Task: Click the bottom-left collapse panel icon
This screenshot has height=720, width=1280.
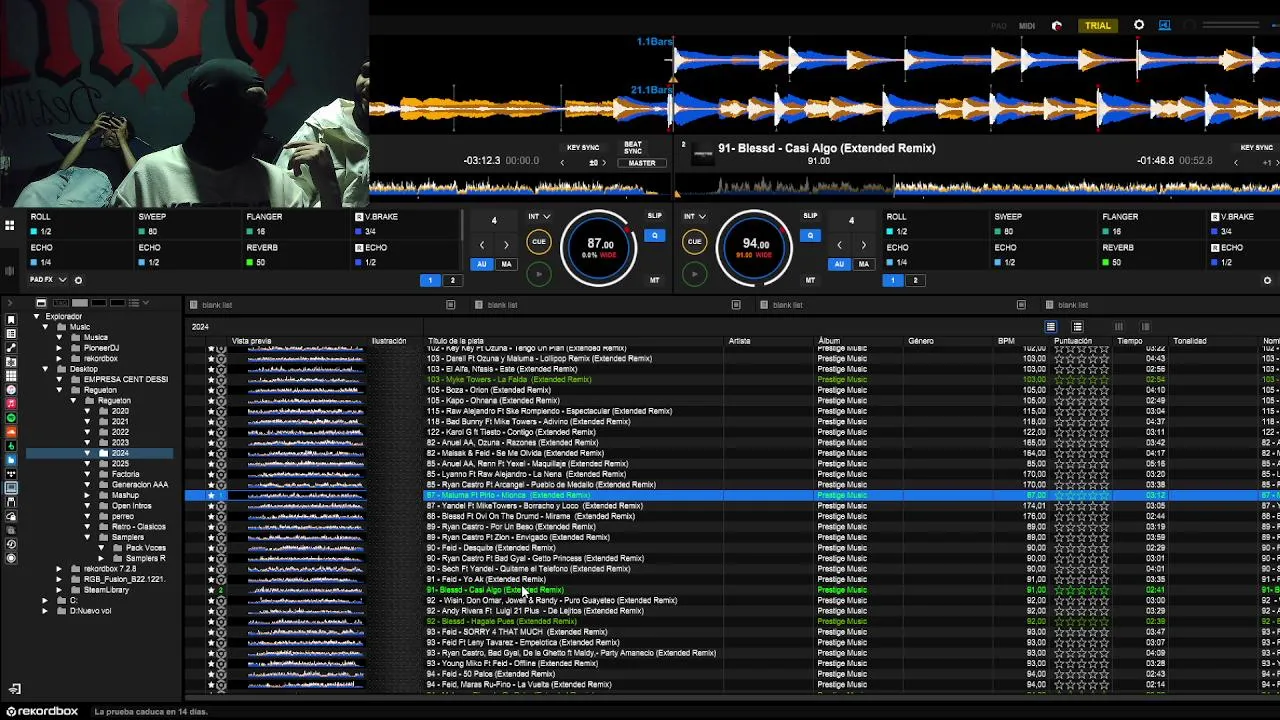Action: coord(14,689)
